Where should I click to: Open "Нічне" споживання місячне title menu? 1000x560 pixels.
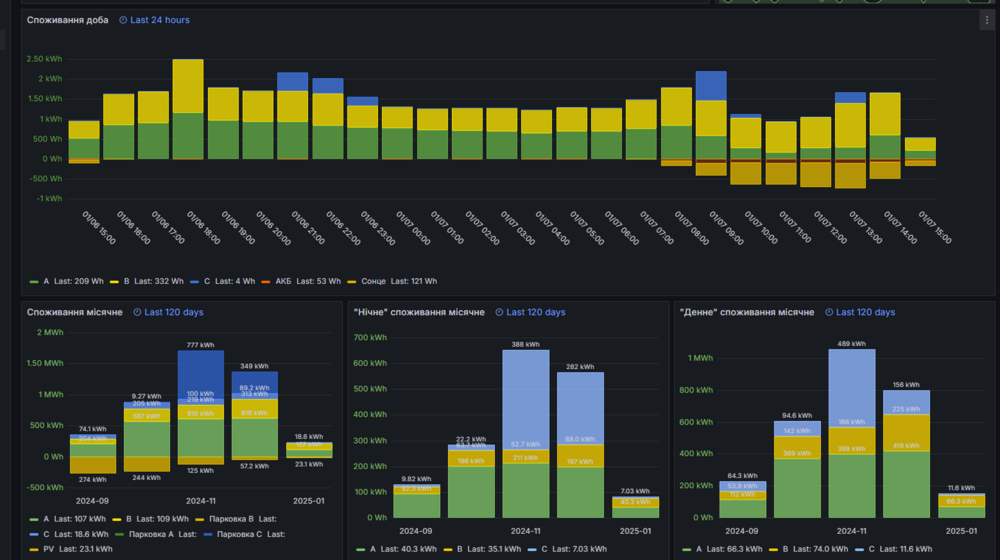[x=419, y=313]
